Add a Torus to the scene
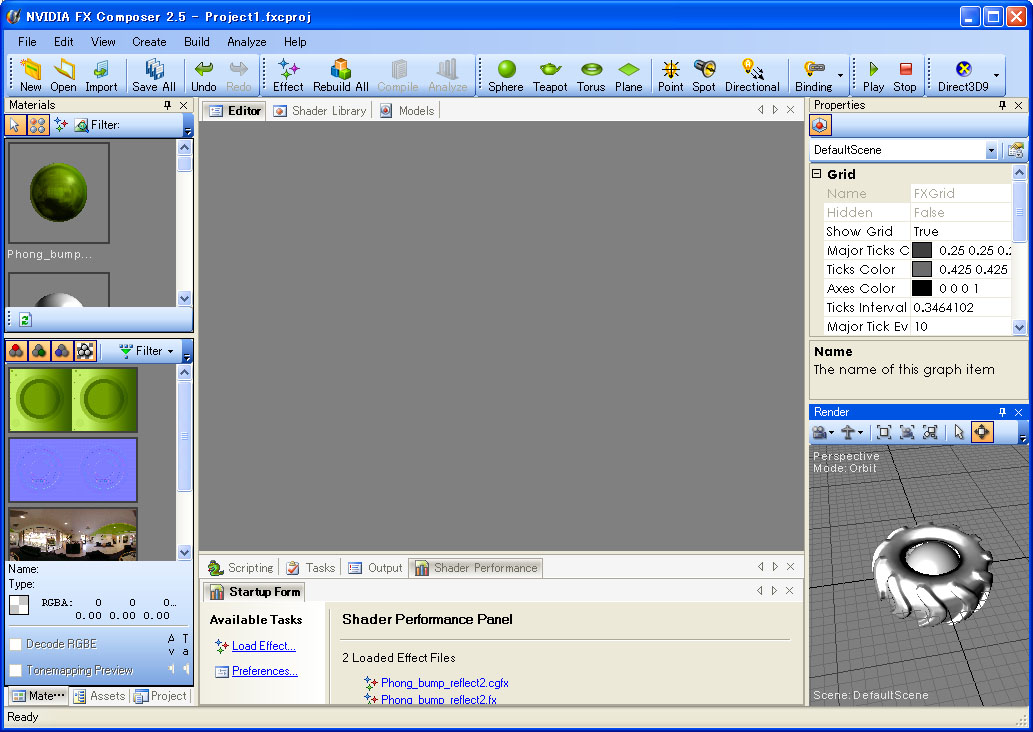Image resolution: width=1033 pixels, height=732 pixels. pyautogui.click(x=591, y=76)
